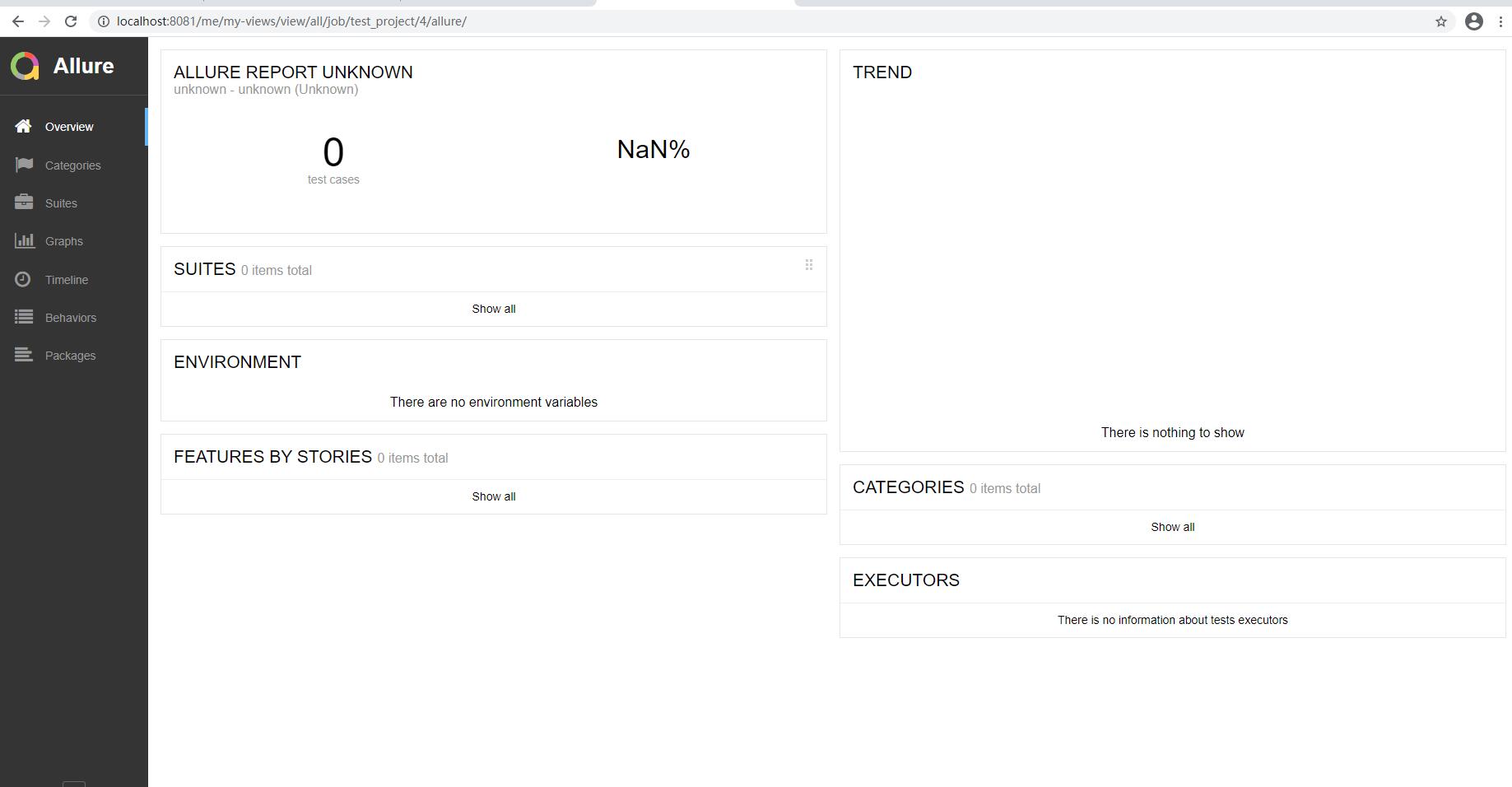Open the browser profile menu

tap(1474, 21)
